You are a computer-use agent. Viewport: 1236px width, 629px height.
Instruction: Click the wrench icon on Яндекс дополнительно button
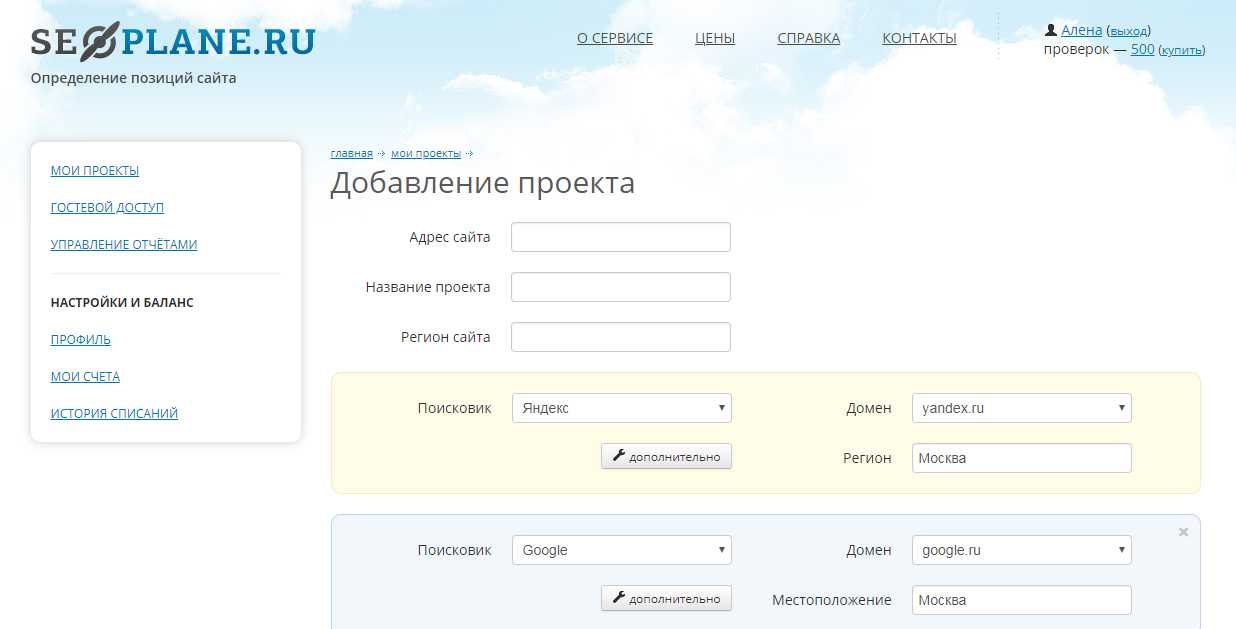pyautogui.click(x=620, y=456)
